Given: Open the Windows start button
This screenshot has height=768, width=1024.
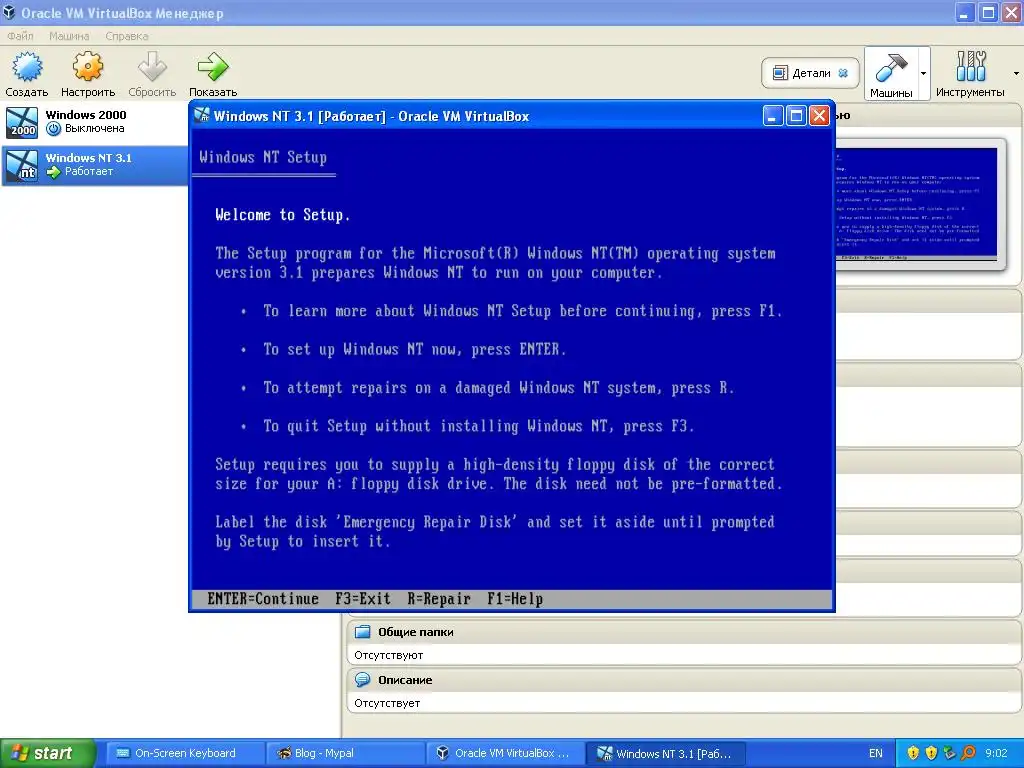Looking at the screenshot, I should tap(48, 753).
